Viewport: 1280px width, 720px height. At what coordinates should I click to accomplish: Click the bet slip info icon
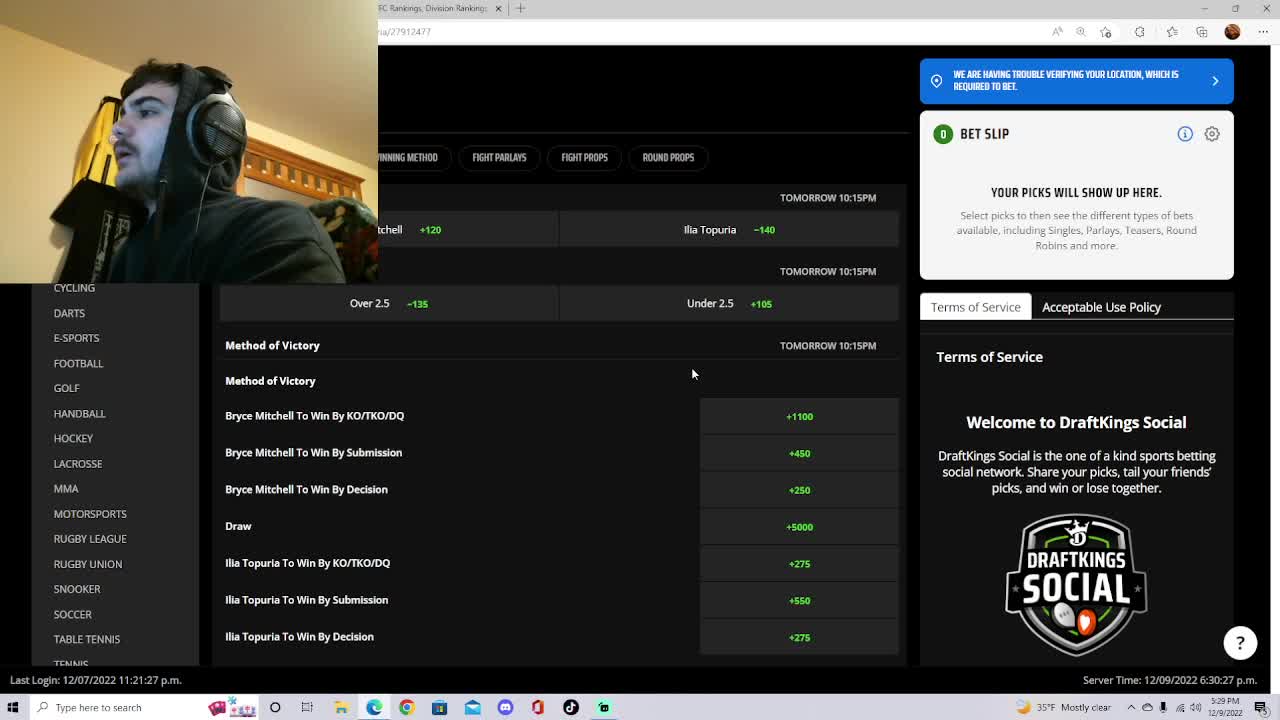pyautogui.click(x=1185, y=134)
